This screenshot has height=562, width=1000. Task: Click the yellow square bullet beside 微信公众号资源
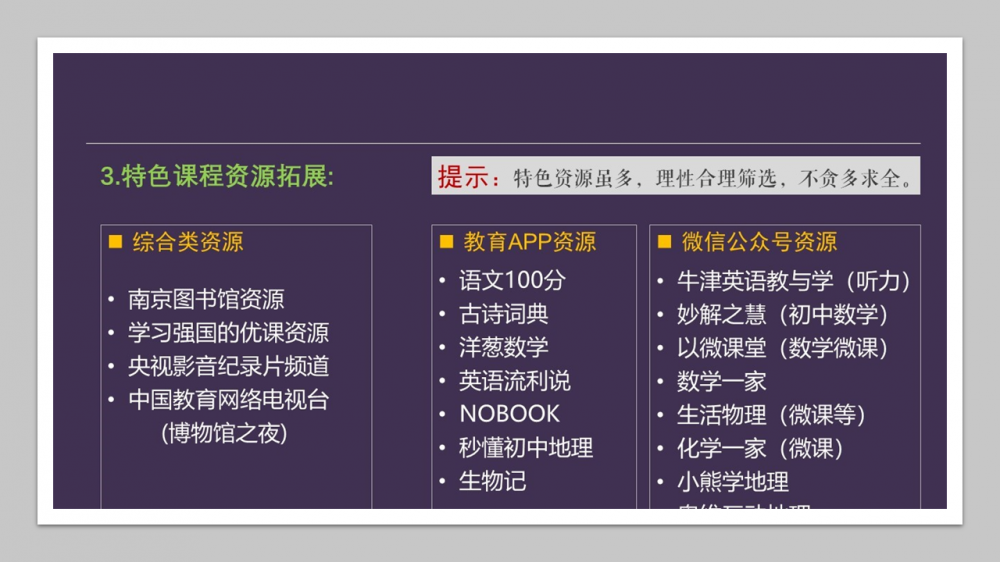point(664,242)
